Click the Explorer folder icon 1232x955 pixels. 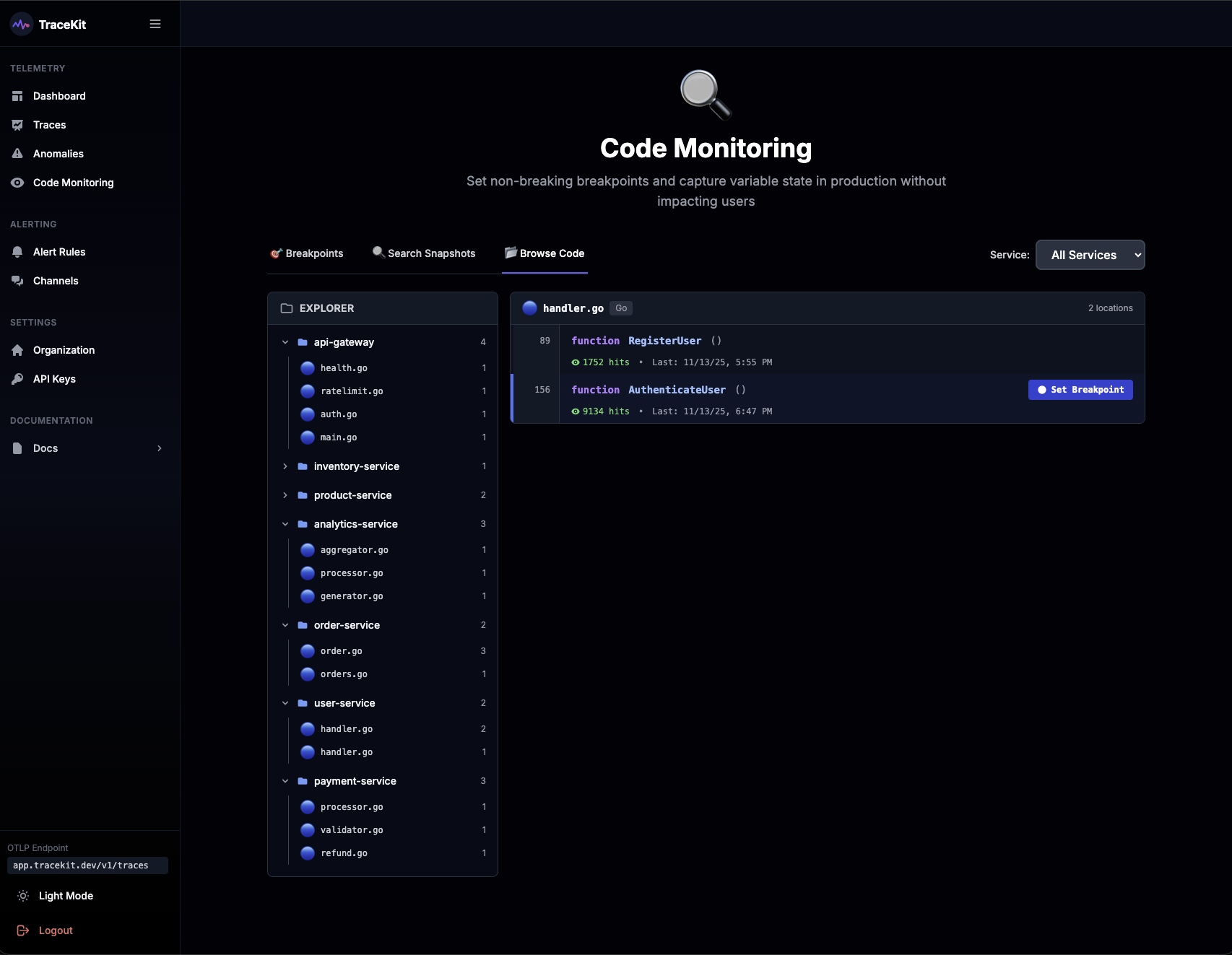[x=287, y=308]
